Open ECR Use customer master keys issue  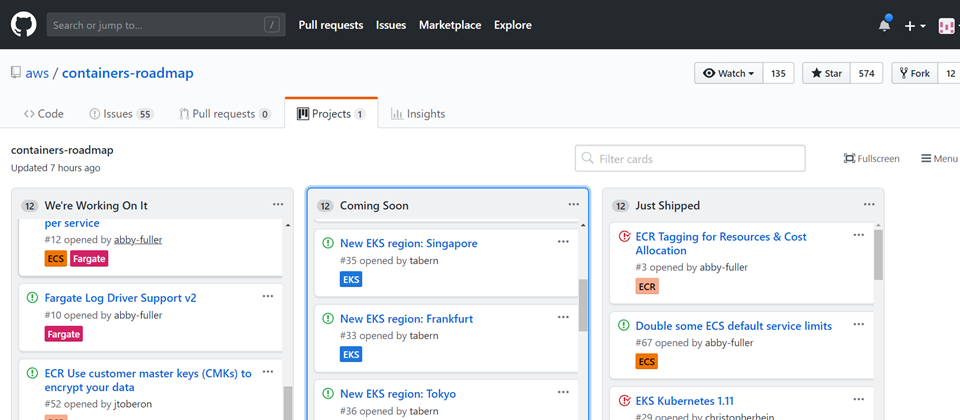pos(148,380)
